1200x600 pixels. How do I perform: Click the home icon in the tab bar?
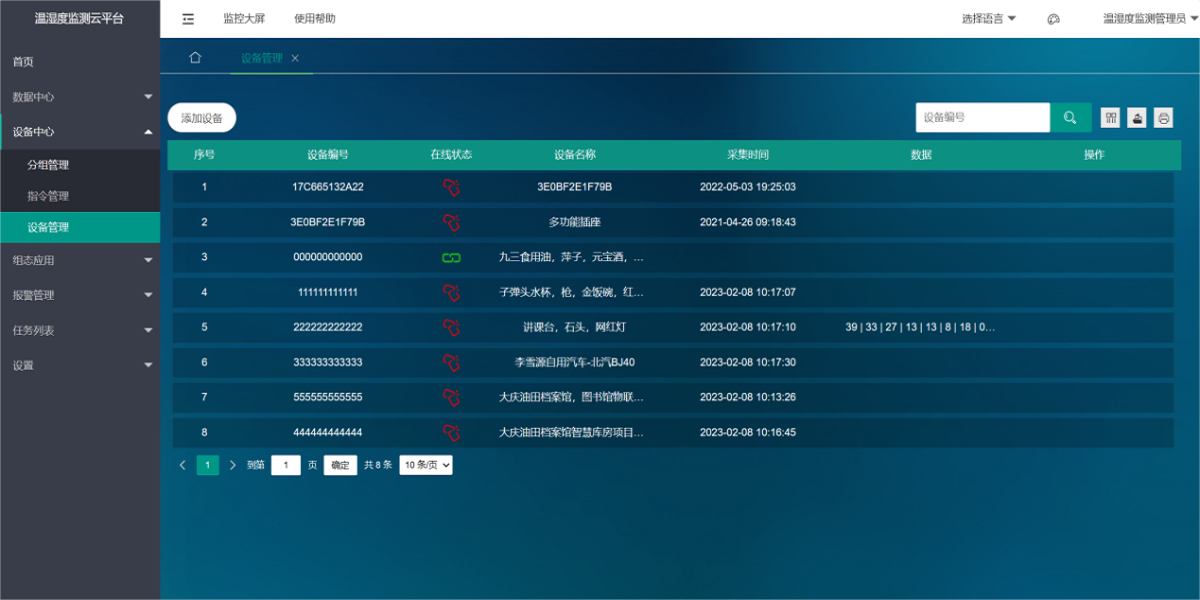tap(195, 58)
